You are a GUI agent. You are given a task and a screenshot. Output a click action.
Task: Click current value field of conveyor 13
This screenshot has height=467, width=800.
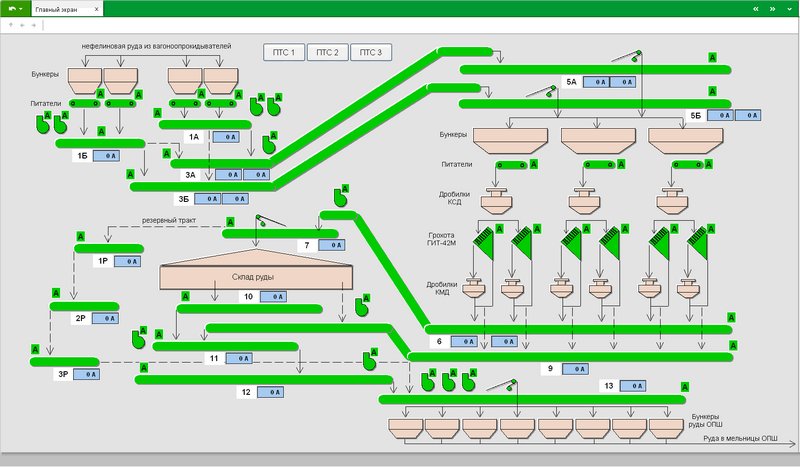point(633,386)
